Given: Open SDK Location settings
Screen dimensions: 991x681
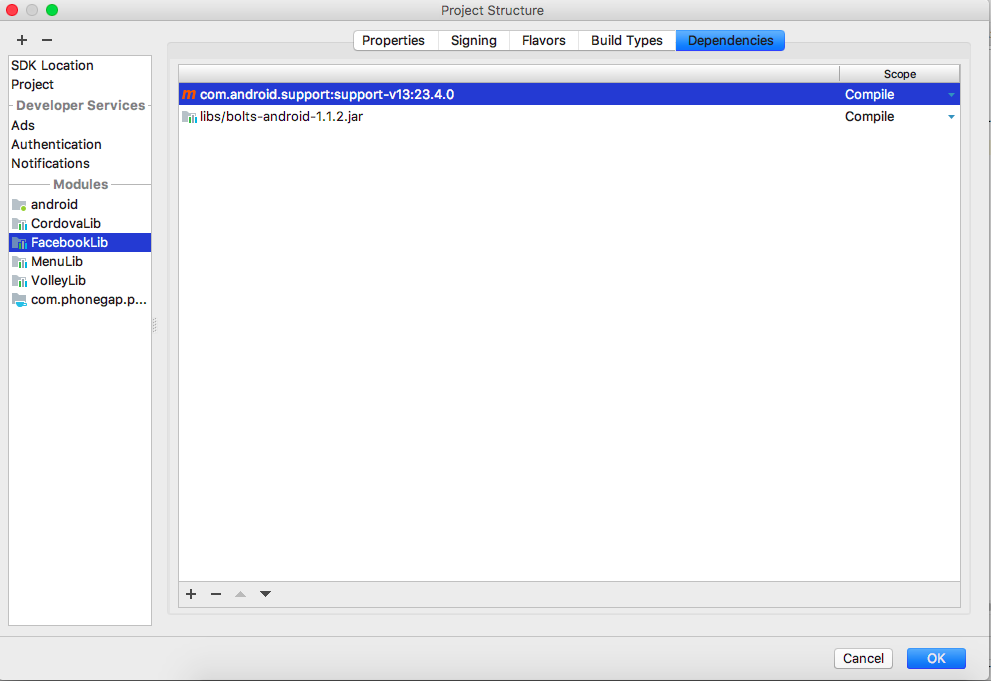Looking at the screenshot, I should (x=52, y=65).
